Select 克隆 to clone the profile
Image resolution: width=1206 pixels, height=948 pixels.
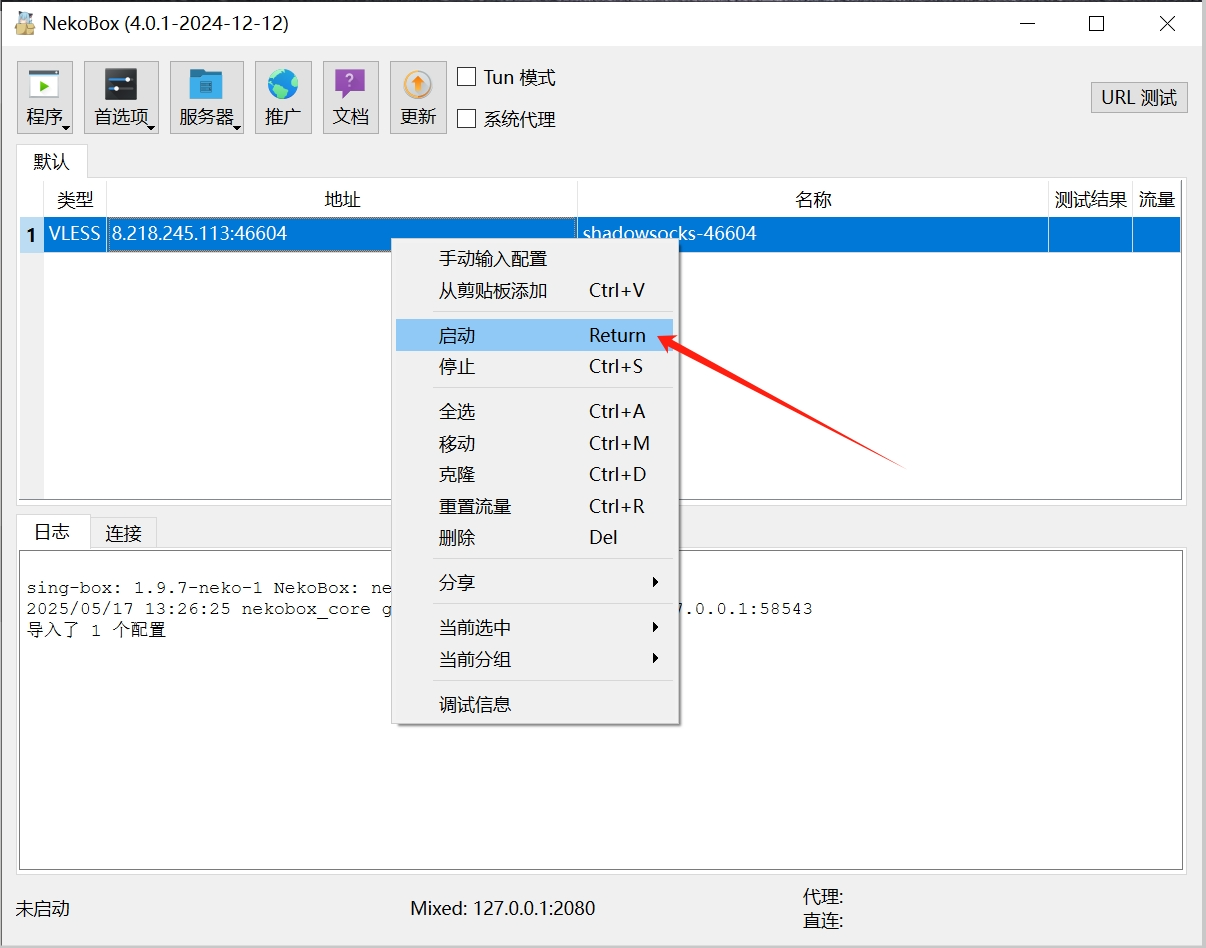click(535, 475)
